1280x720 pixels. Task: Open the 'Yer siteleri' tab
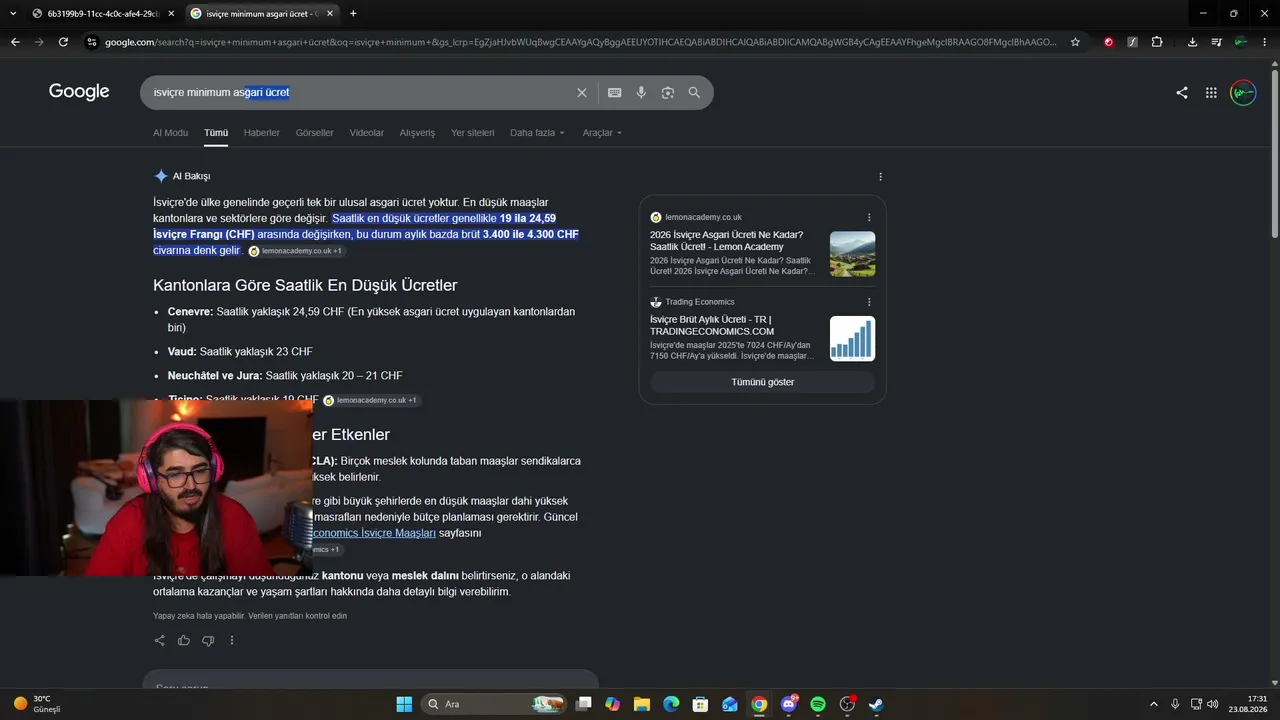(x=472, y=133)
